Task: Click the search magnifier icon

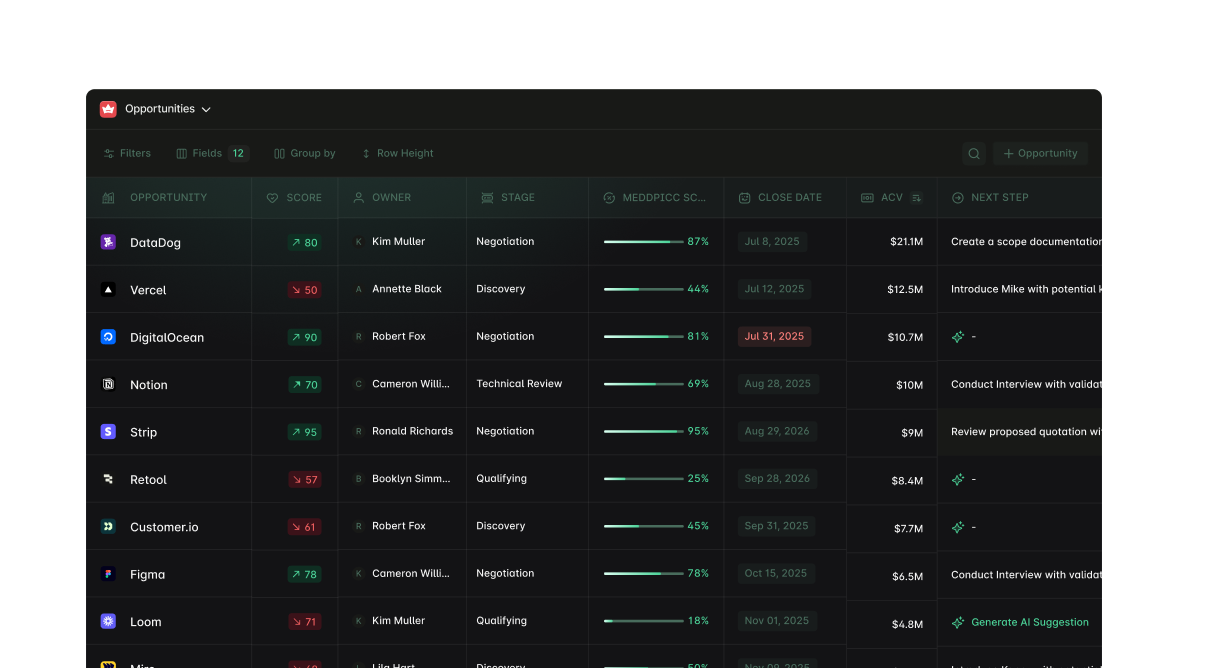Action: [973, 153]
